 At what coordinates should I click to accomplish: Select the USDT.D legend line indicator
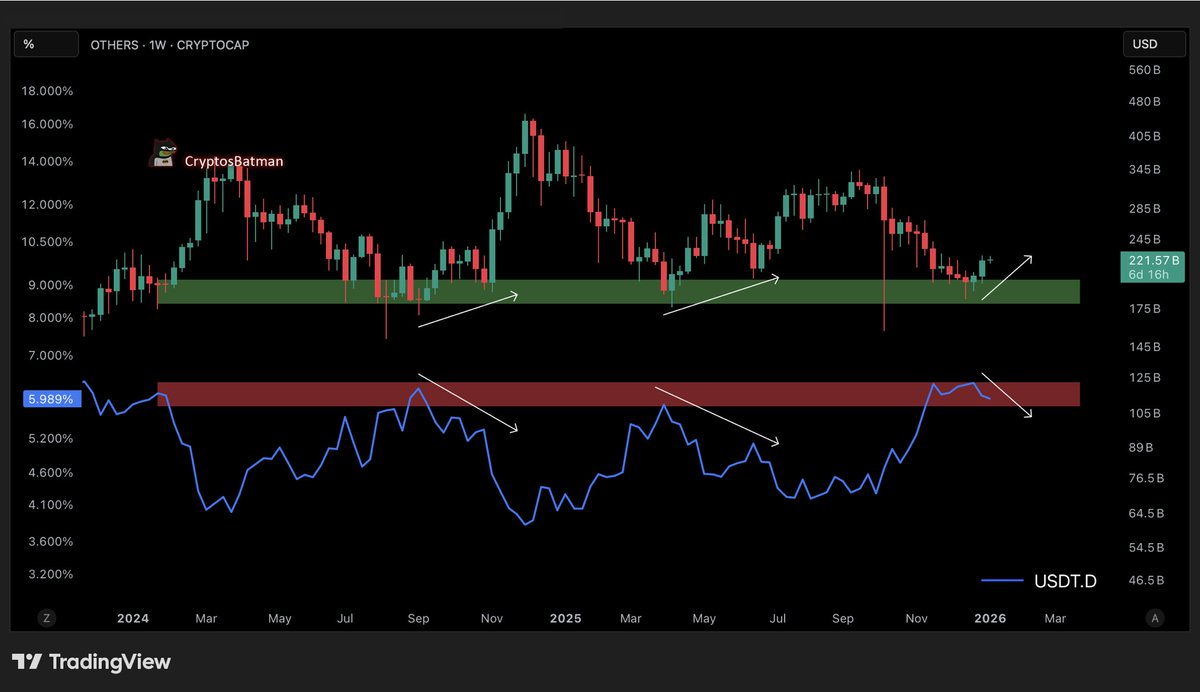point(1000,581)
